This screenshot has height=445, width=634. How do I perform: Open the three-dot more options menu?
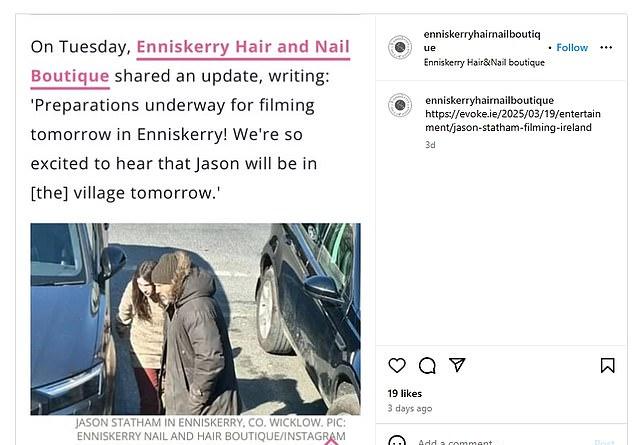606,48
